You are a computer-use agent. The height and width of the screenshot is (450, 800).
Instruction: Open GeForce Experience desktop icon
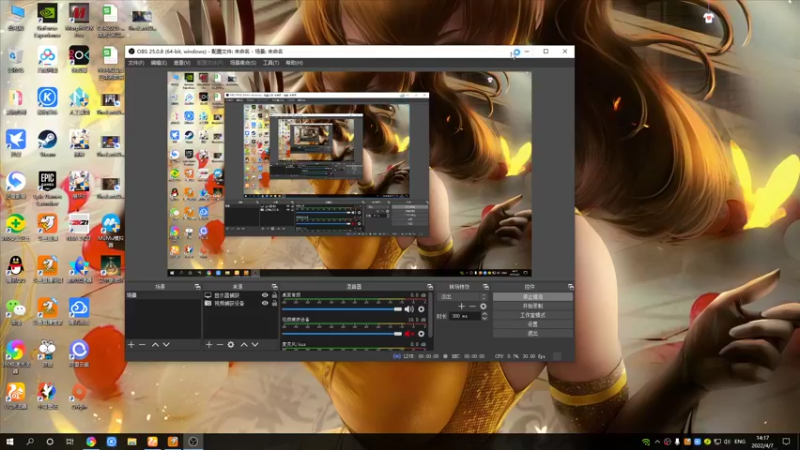[x=47, y=20]
